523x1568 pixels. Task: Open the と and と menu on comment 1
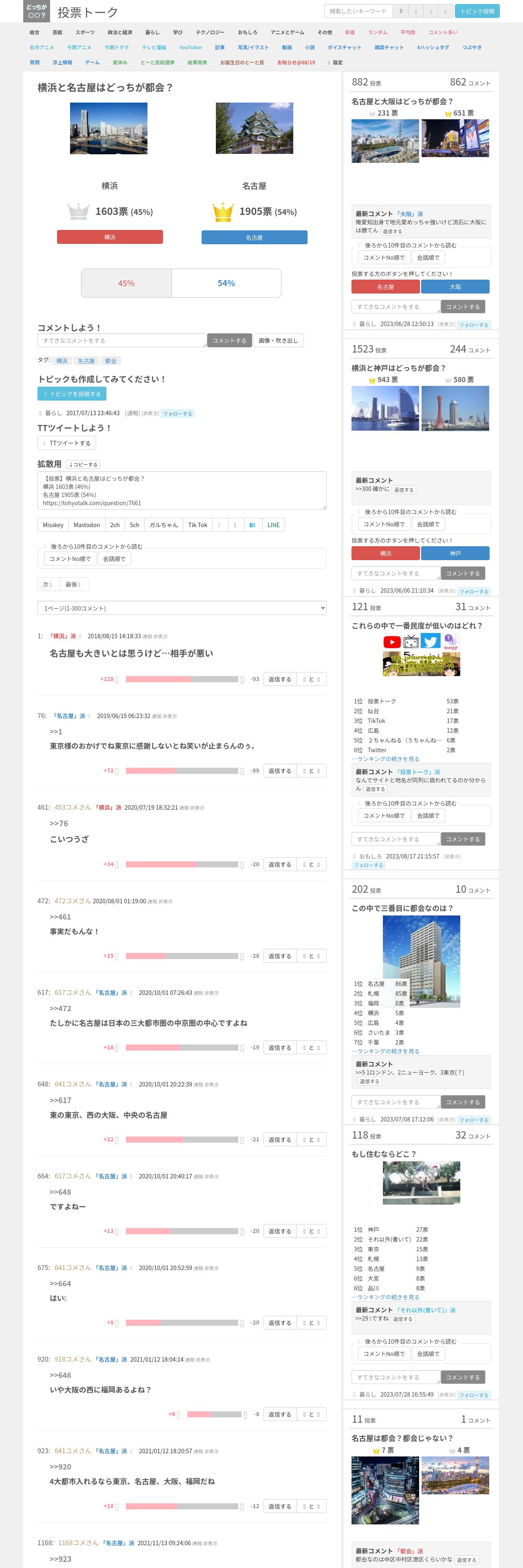click(311, 679)
